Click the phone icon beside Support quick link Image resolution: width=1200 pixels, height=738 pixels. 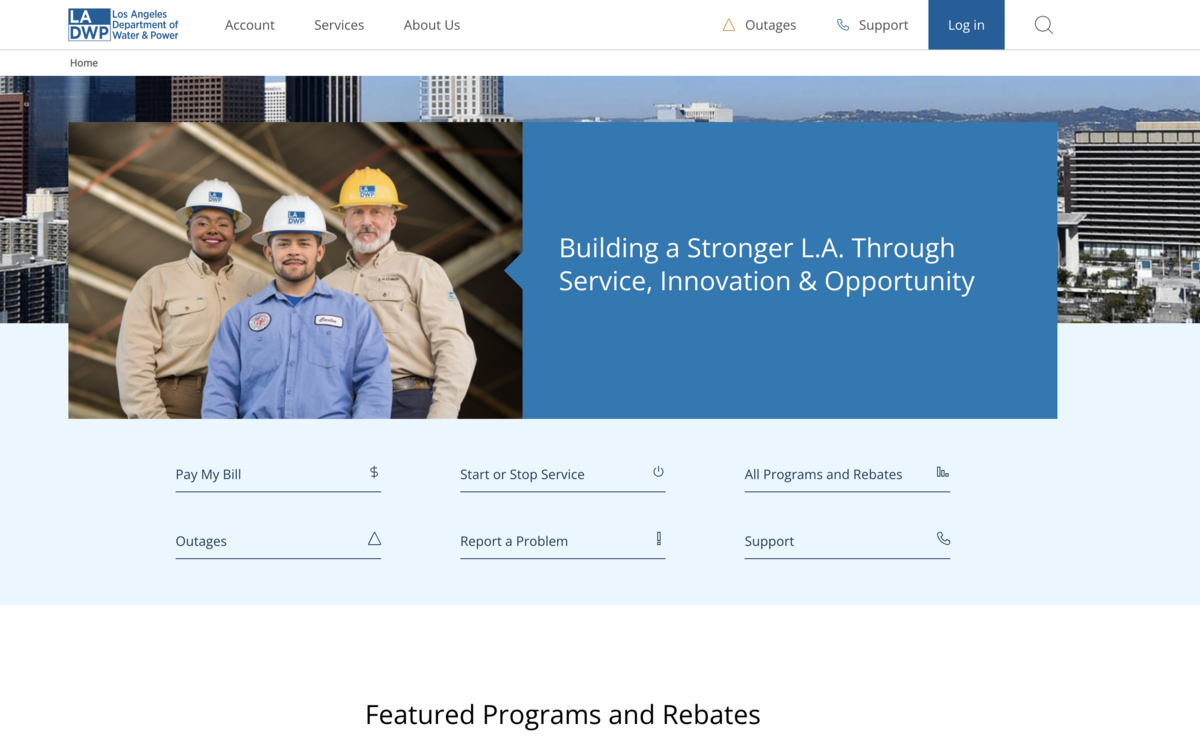[942, 539]
